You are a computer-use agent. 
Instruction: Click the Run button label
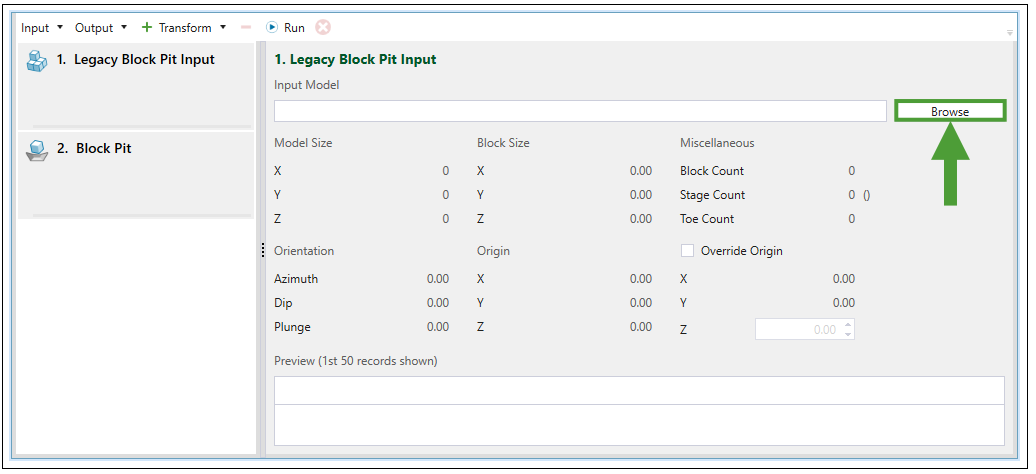294,28
